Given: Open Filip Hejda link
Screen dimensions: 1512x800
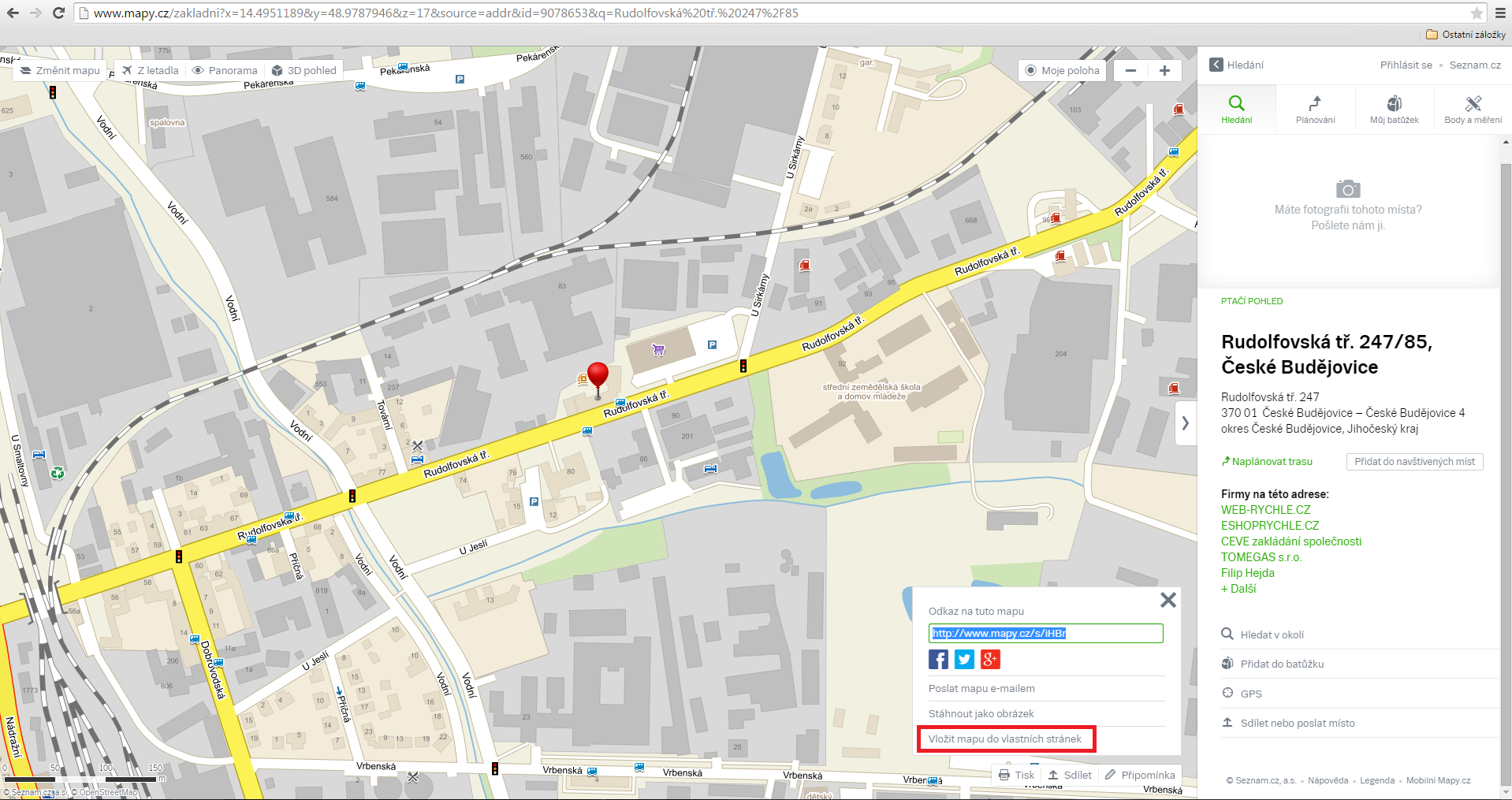Looking at the screenshot, I should click(x=1247, y=573).
